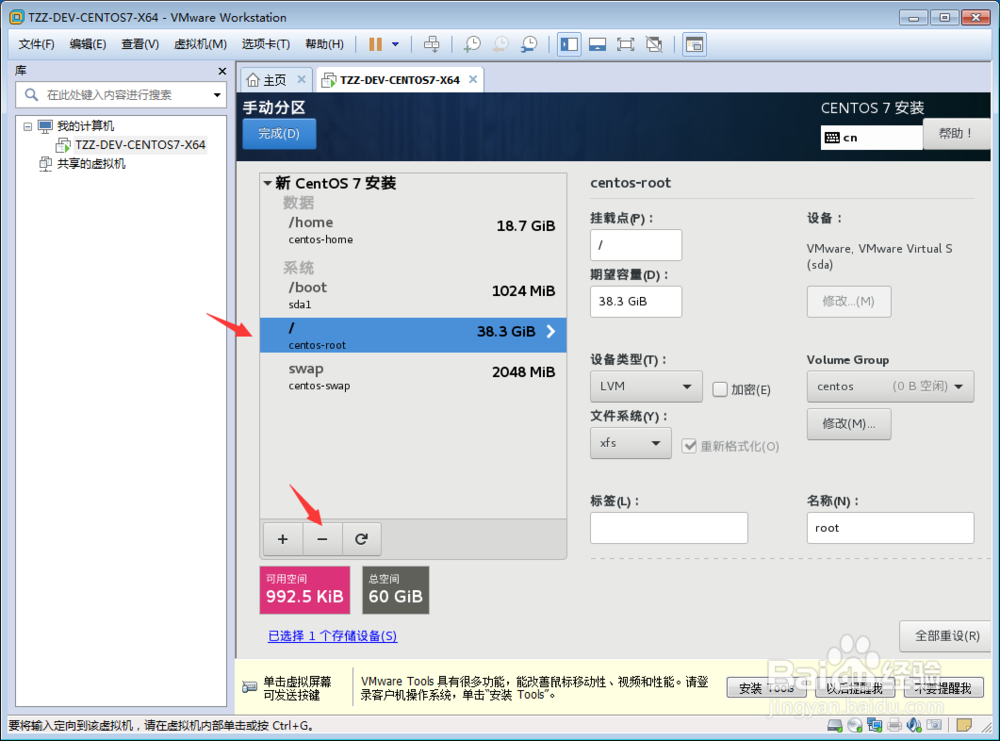Open the snapshot manager icon
Screen dimensions: 1000x741
tap(529, 44)
